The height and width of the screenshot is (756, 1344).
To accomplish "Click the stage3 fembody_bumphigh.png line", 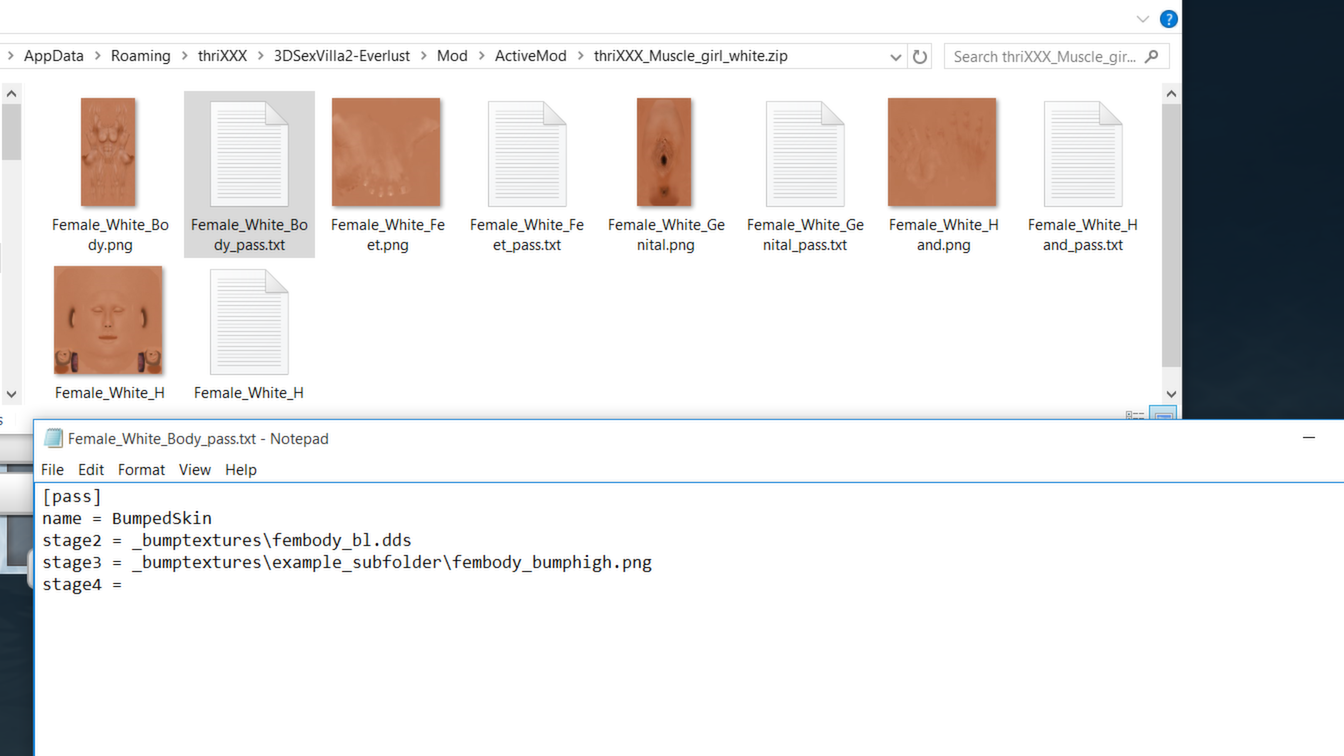I will (347, 563).
